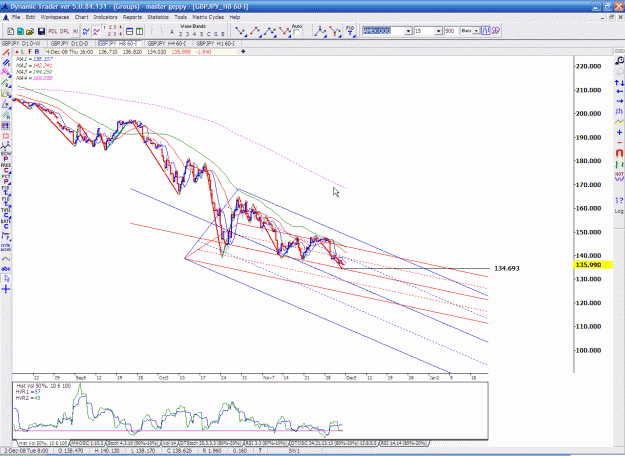
Task: Select the MAOSC indicator tab
Action: (x=87, y=443)
